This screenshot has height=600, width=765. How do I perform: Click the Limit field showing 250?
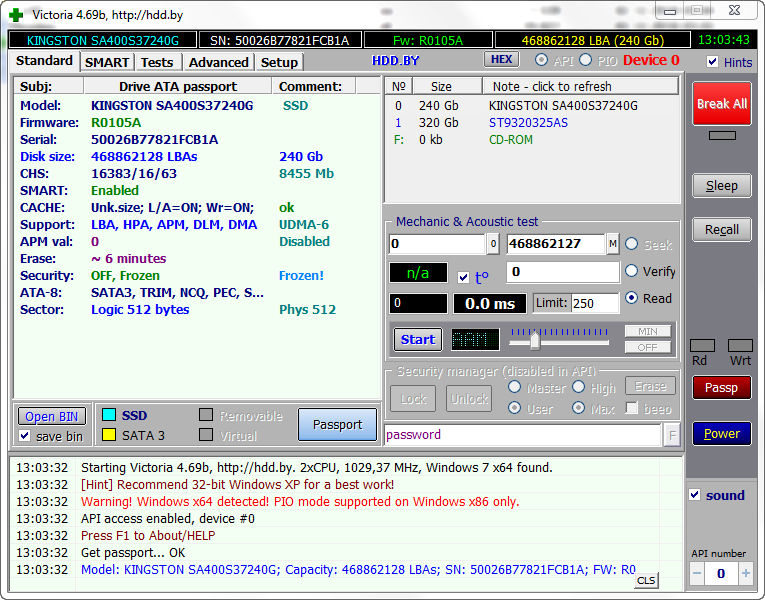pyautogui.click(x=595, y=303)
